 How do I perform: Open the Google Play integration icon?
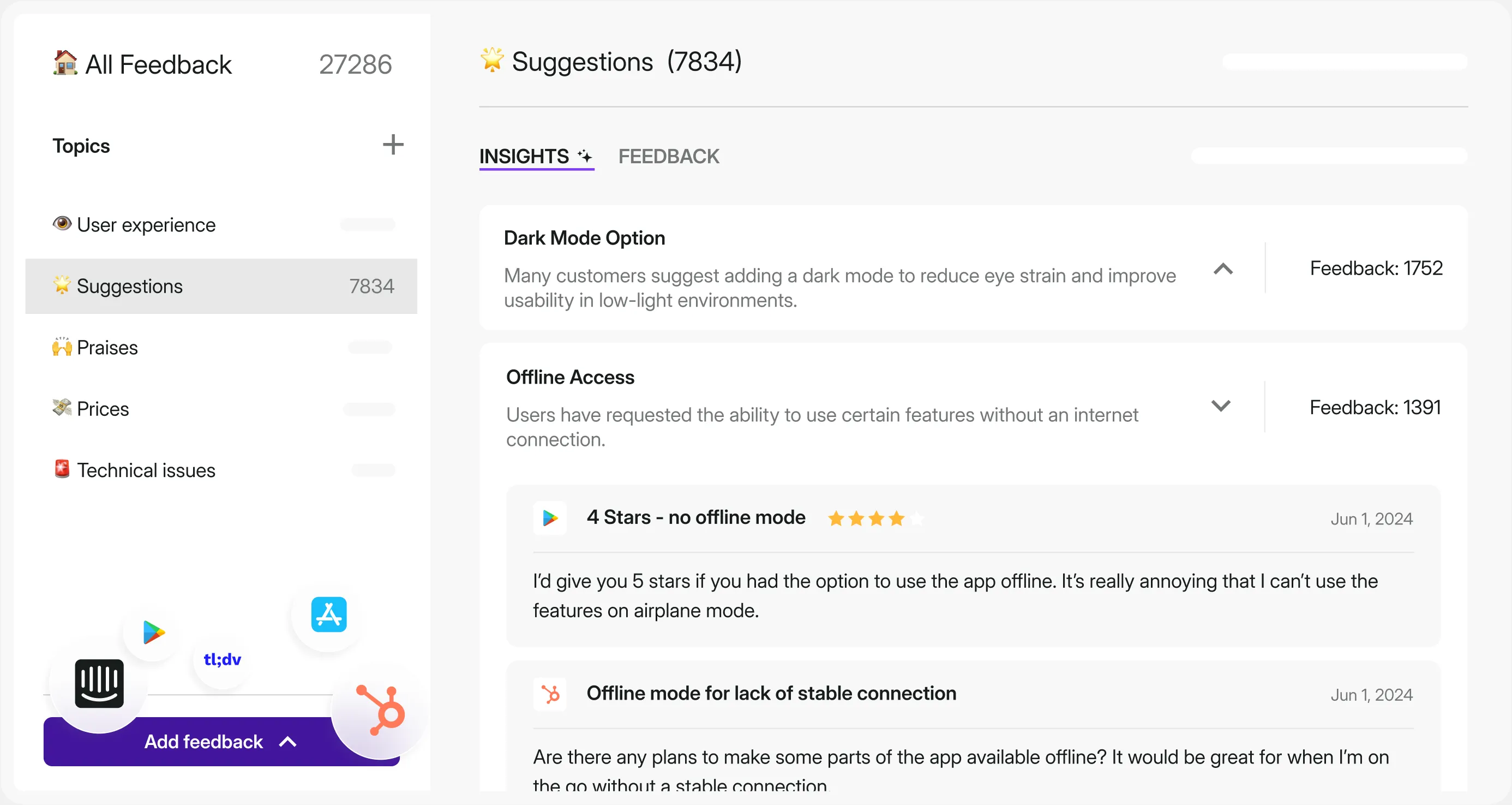tap(152, 633)
